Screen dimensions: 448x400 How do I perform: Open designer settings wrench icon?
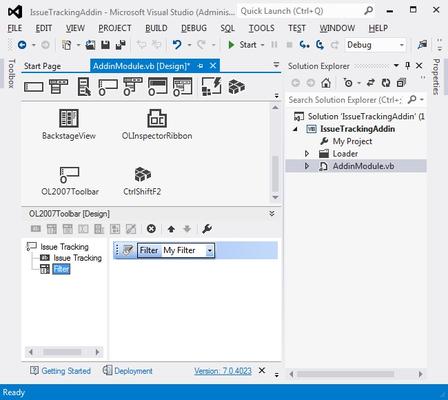(x=207, y=229)
